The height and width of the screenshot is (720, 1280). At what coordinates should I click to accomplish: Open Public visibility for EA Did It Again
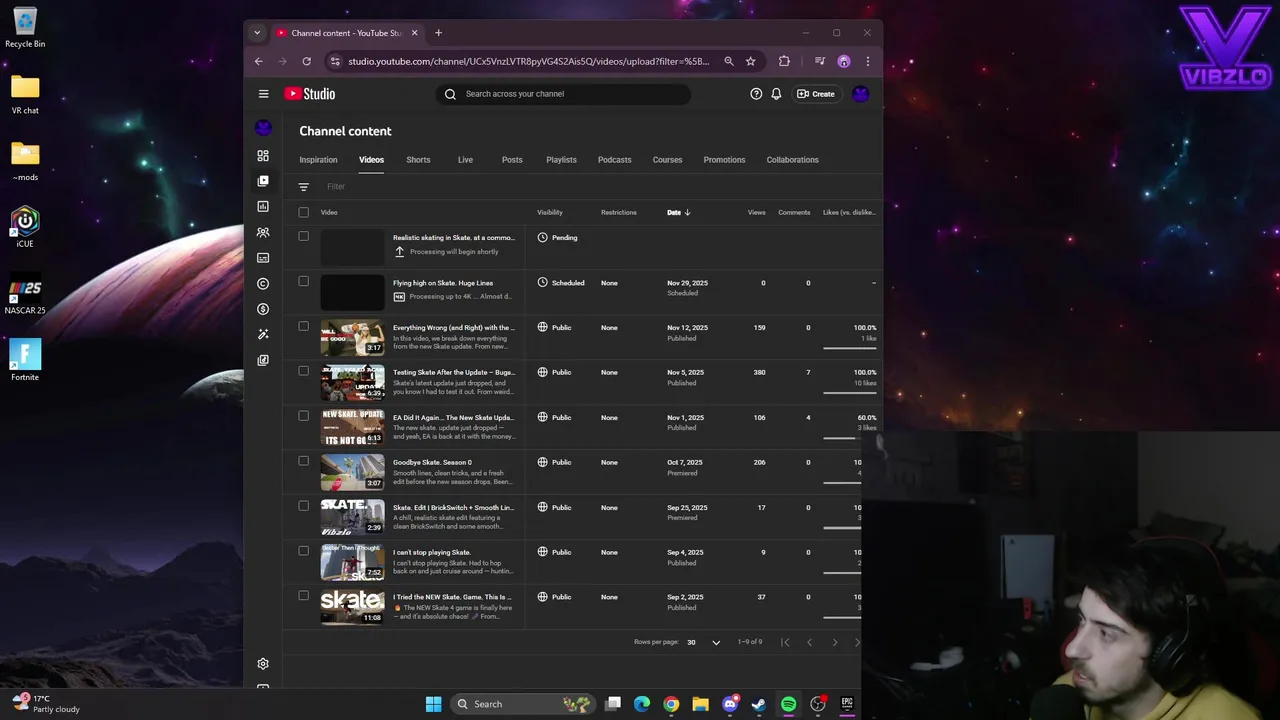coord(554,418)
